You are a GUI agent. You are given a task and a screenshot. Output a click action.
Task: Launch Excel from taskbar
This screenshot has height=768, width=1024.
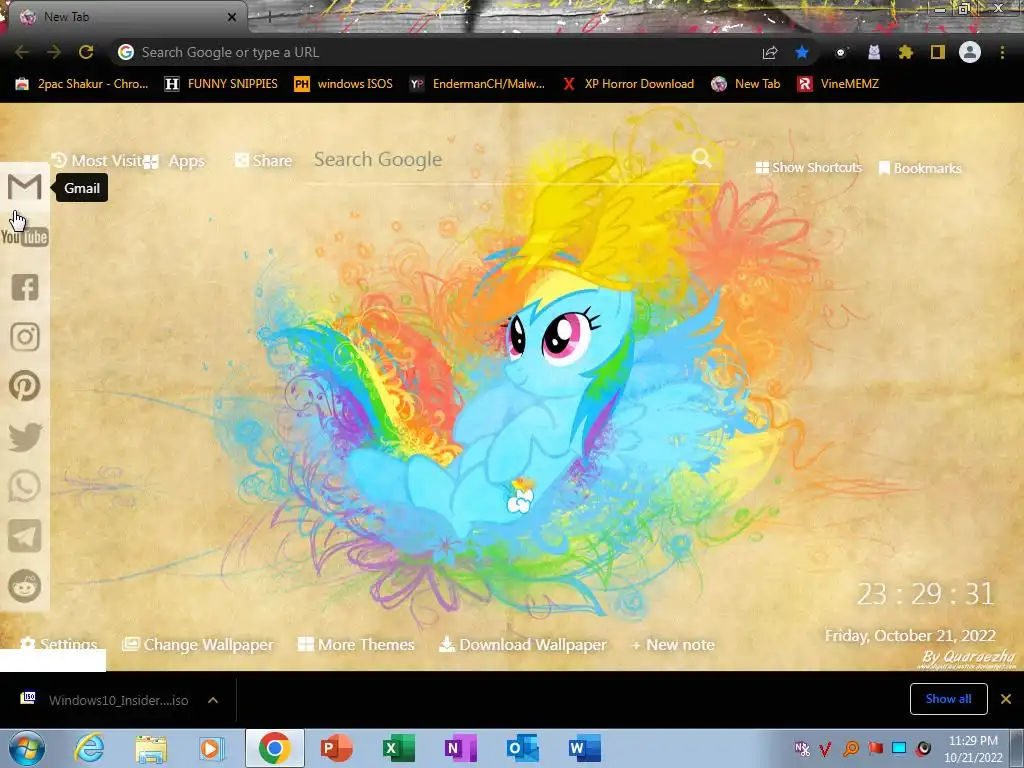[x=398, y=748]
